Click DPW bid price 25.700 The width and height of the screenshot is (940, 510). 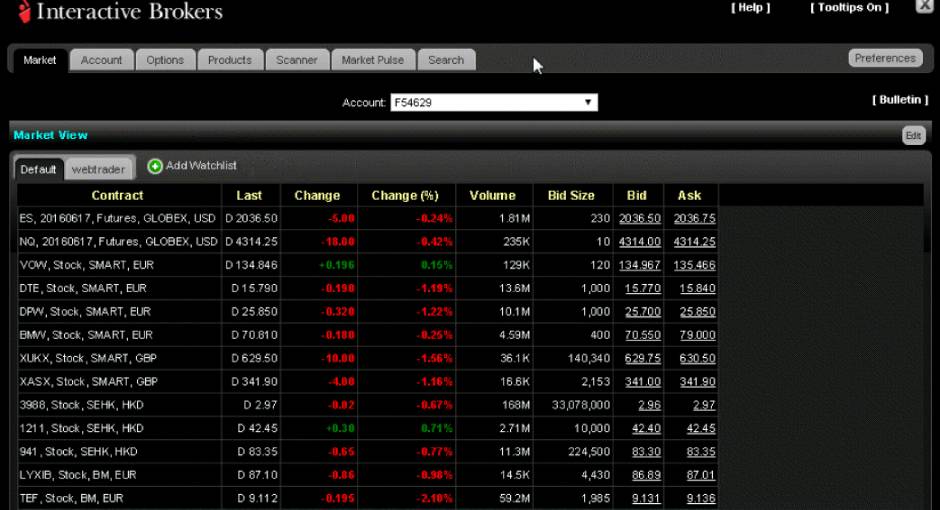click(643, 312)
